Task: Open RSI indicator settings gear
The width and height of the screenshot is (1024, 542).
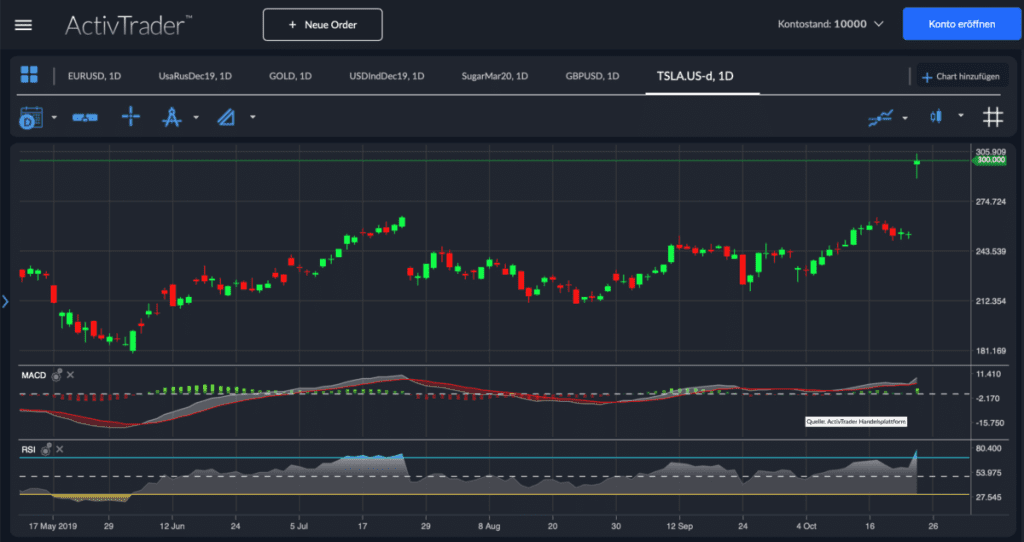Action: pyautogui.click(x=46, y=449)
